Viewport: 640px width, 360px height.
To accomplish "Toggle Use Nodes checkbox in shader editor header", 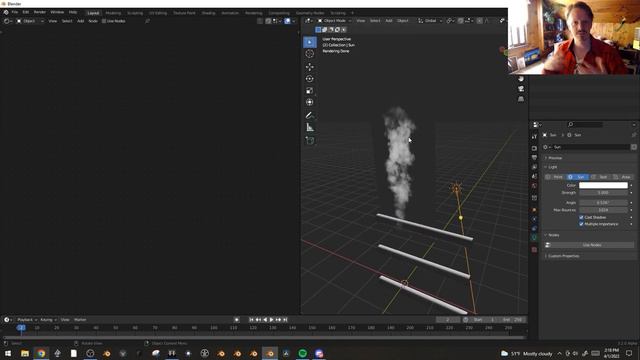I will click(104, 21).
